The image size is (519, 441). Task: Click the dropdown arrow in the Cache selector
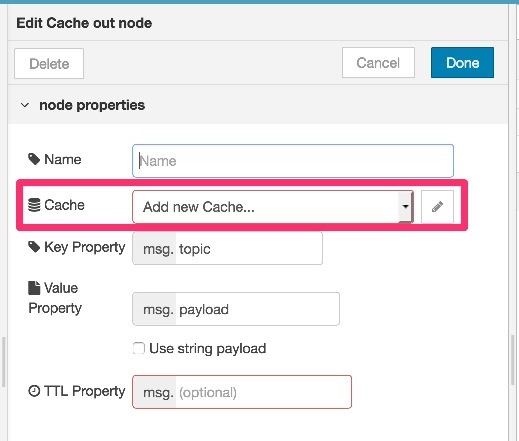point(405,207)
